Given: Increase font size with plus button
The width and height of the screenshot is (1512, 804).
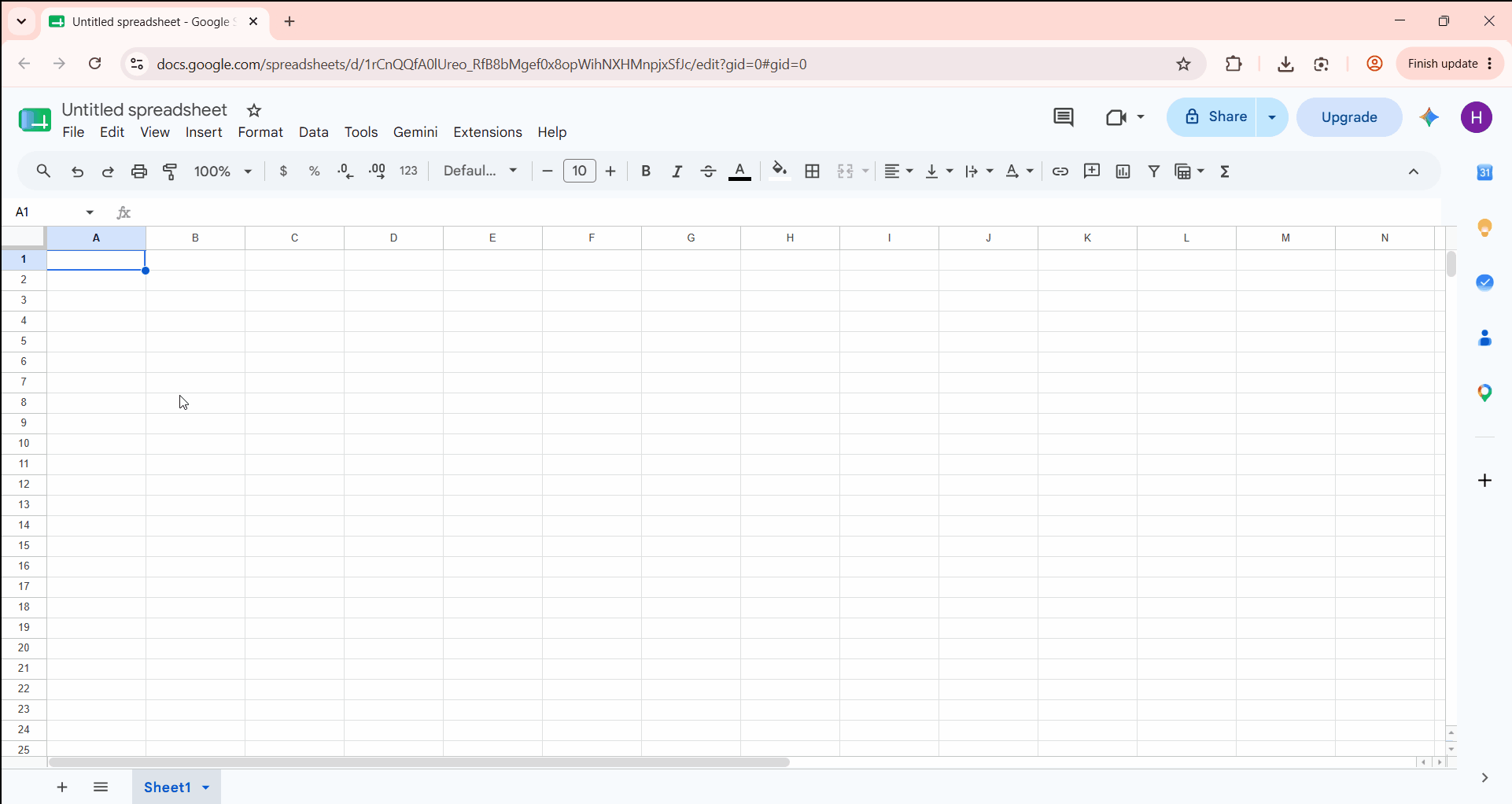Looking at the screenshot, I should pyautogui.click(x=610, y=171).
